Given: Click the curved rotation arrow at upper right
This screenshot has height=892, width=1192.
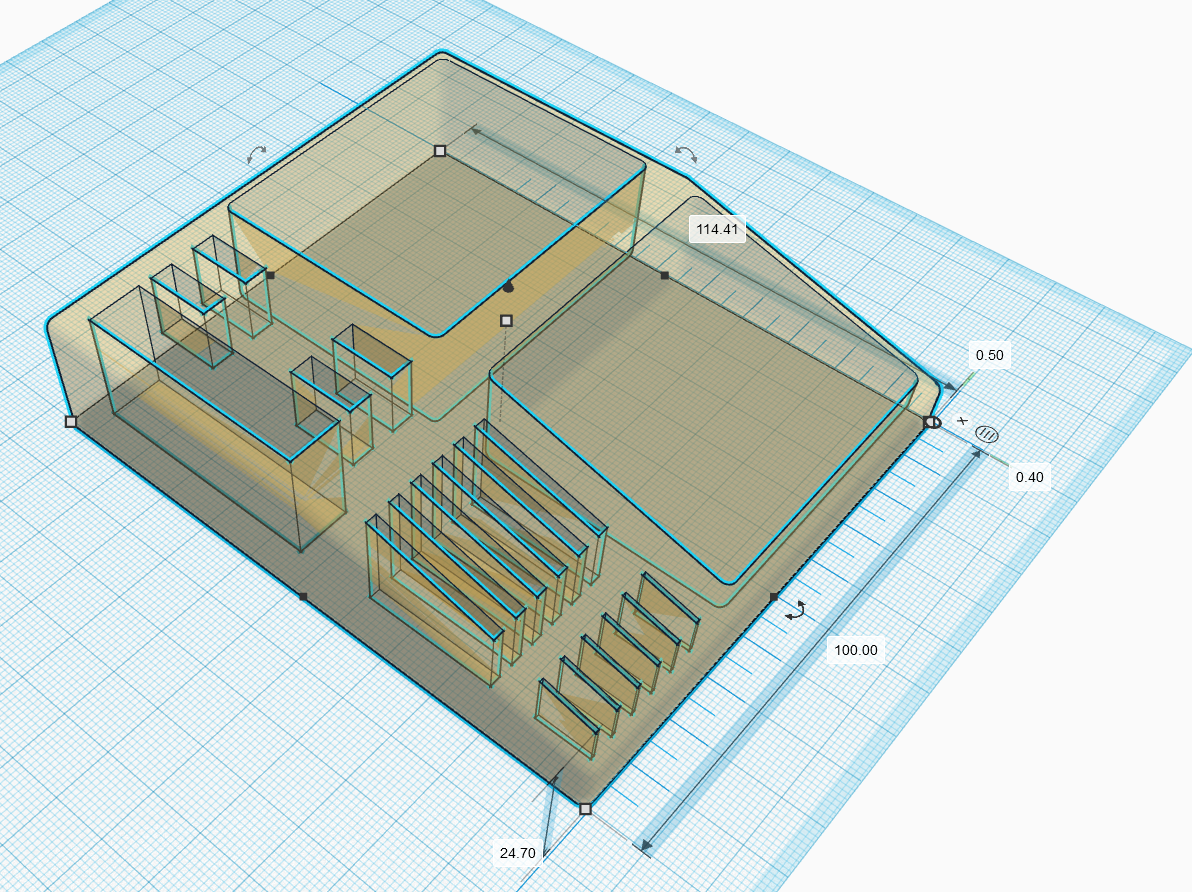Looking at the screenshot, I should 686,153.
